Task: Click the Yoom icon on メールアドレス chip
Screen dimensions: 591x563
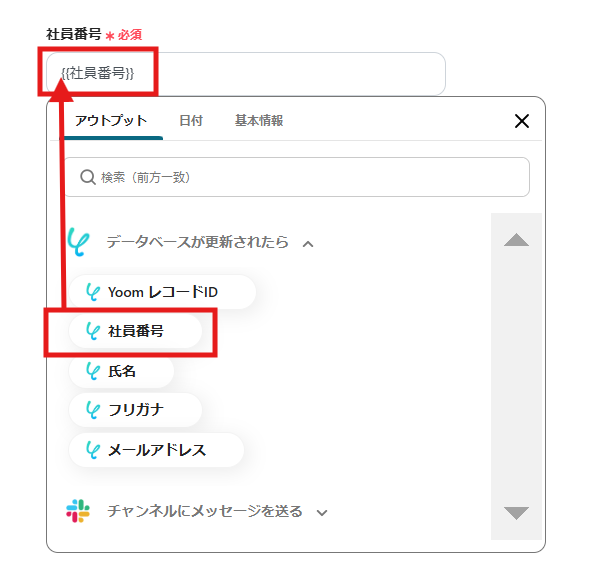Action: tap(93, 450)
